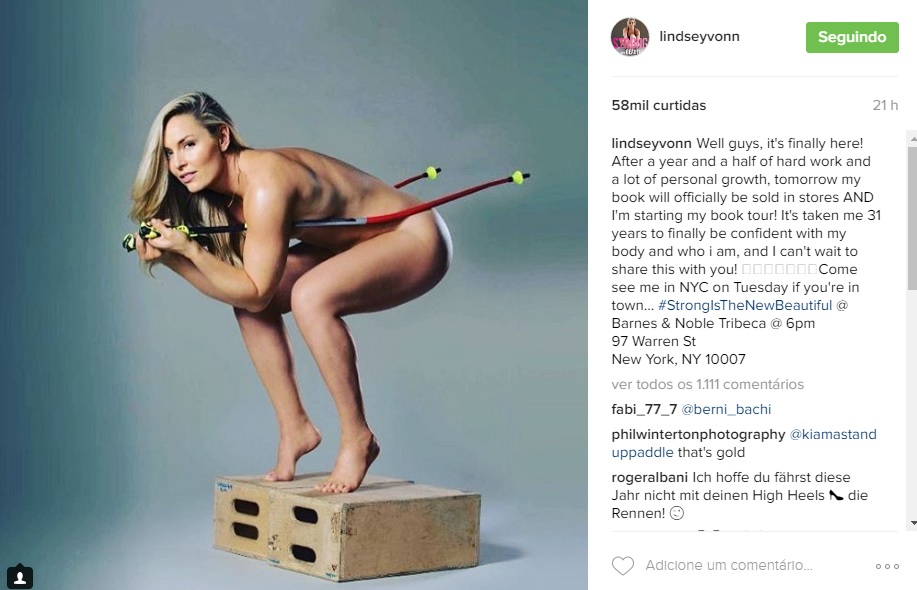Open the #StrongIsTheNewBeautiful hashtag
This screenshot has height=590, width=917.
pyautogui.click(x=744, y=305)
